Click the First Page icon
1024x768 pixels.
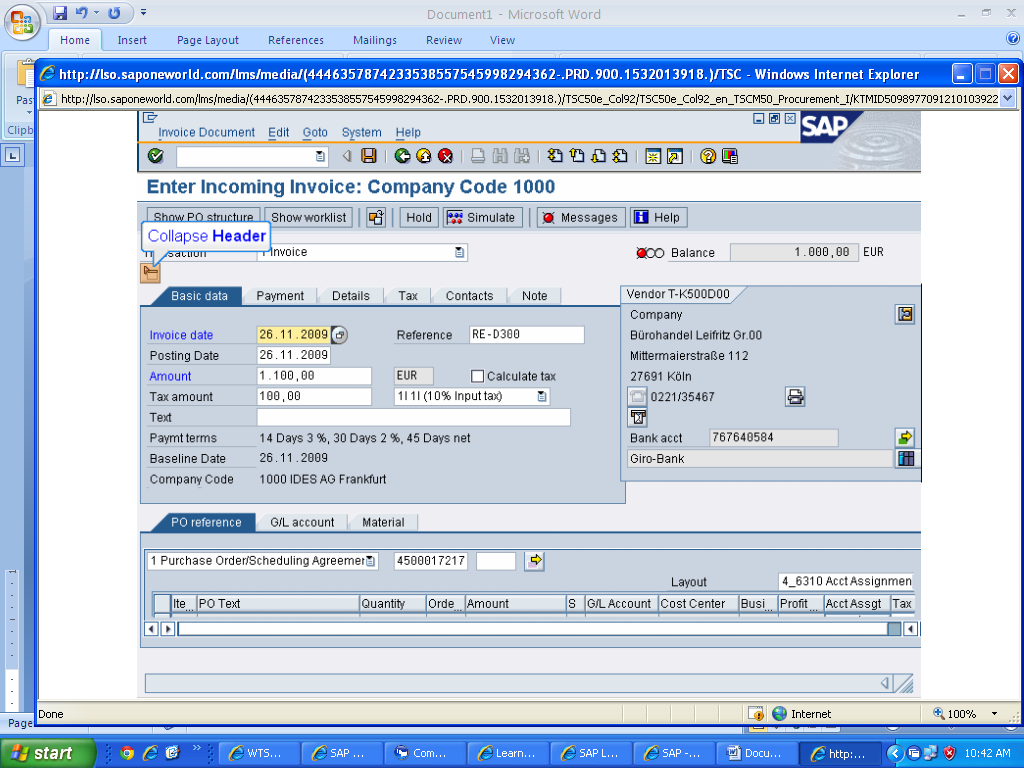click(x=555, y=156)
